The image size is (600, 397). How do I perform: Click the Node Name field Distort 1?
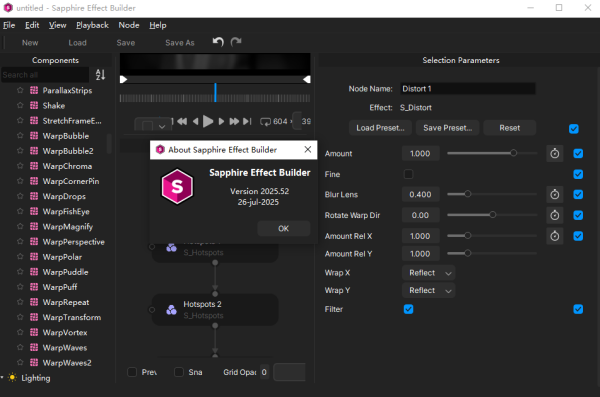tap(468, 89)
